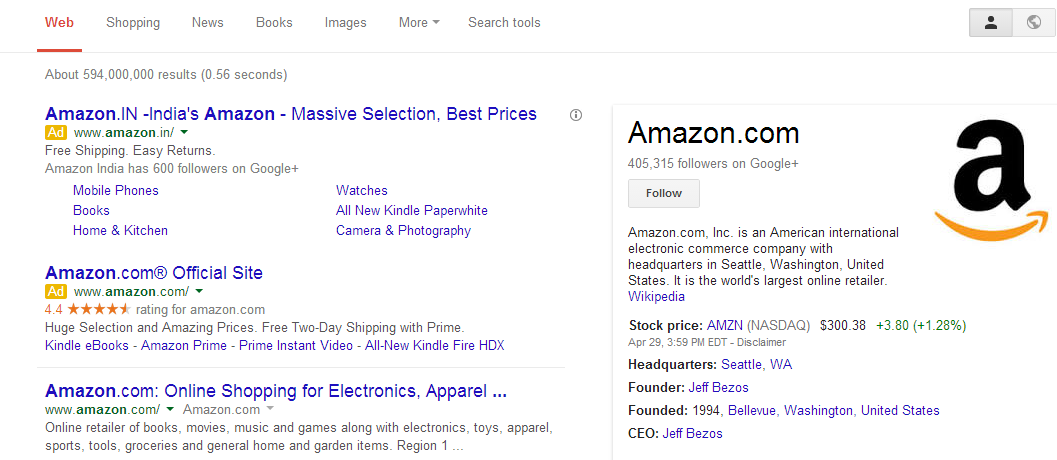The width and height of the screenshot is (1057, 460).
Task: Switch to the Shopping tab
Action: pos(133,22)
